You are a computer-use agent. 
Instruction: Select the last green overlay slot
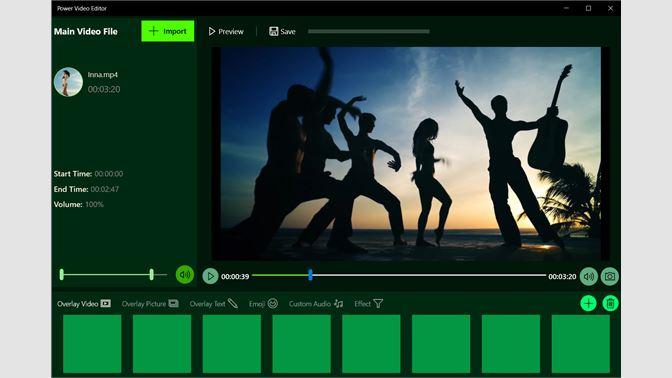[581, 344]
